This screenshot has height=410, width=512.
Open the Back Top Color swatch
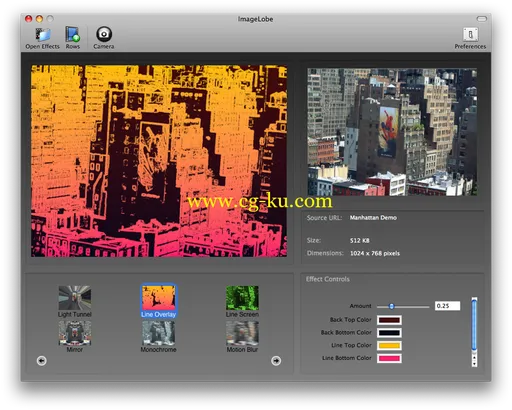click(389, 320)
